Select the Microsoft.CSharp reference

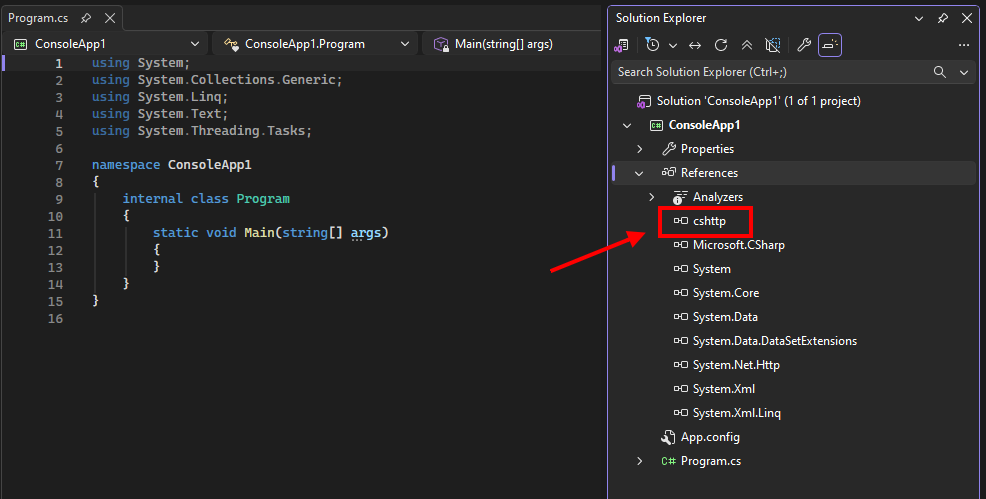[x=738, y=244]
